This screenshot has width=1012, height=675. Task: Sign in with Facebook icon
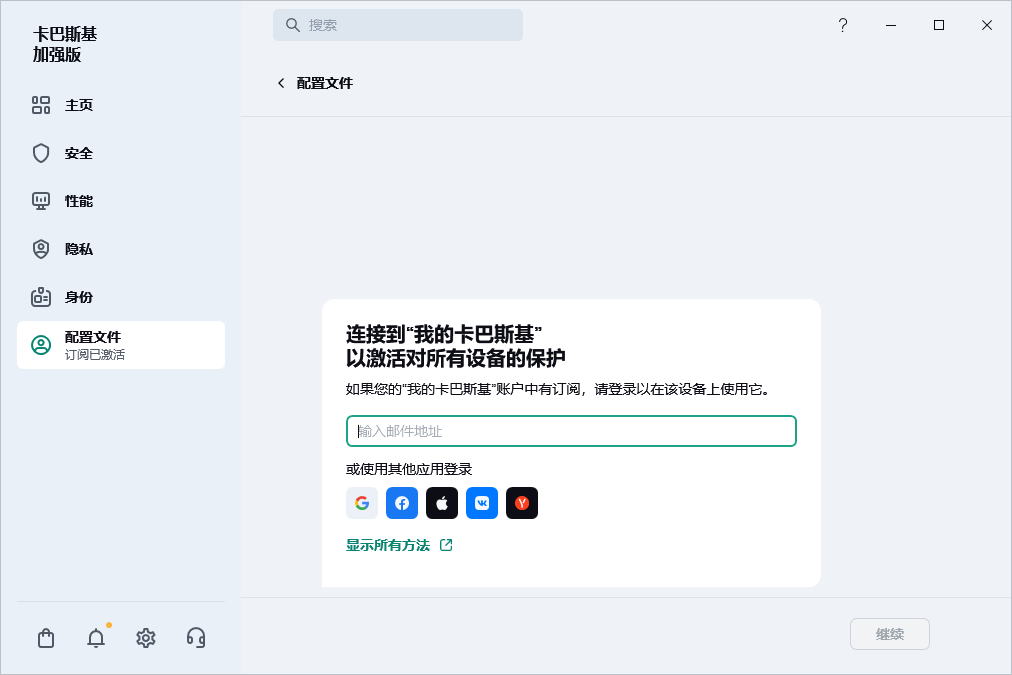pos(402,503)
